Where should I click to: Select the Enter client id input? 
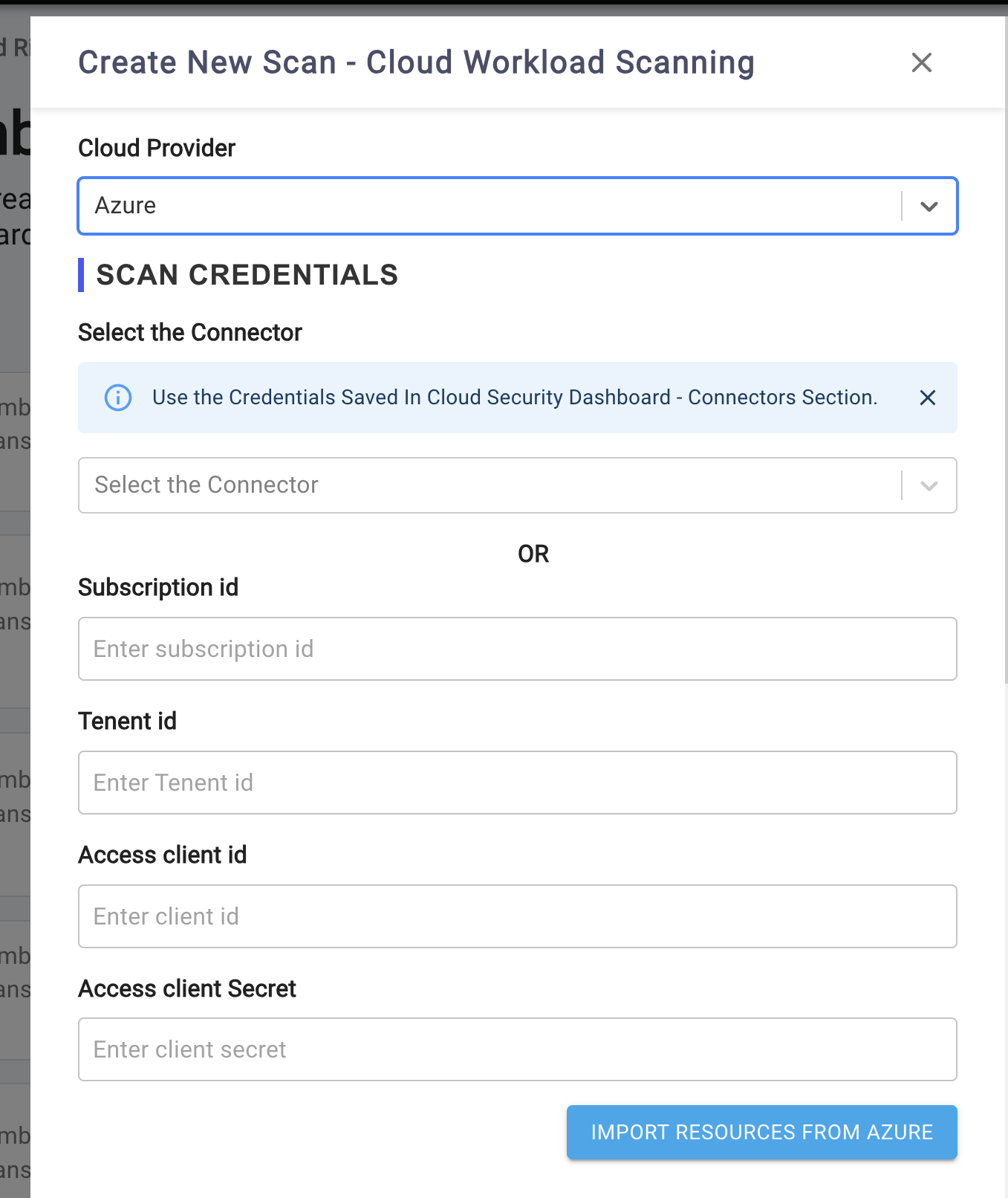pyautogui.click(x=517, y=916)
